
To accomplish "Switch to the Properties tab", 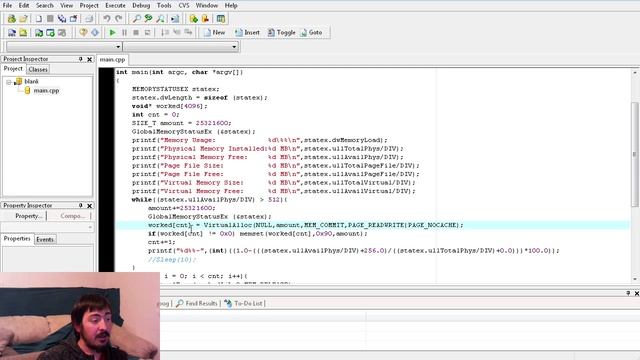I will [x=17, y=239].
